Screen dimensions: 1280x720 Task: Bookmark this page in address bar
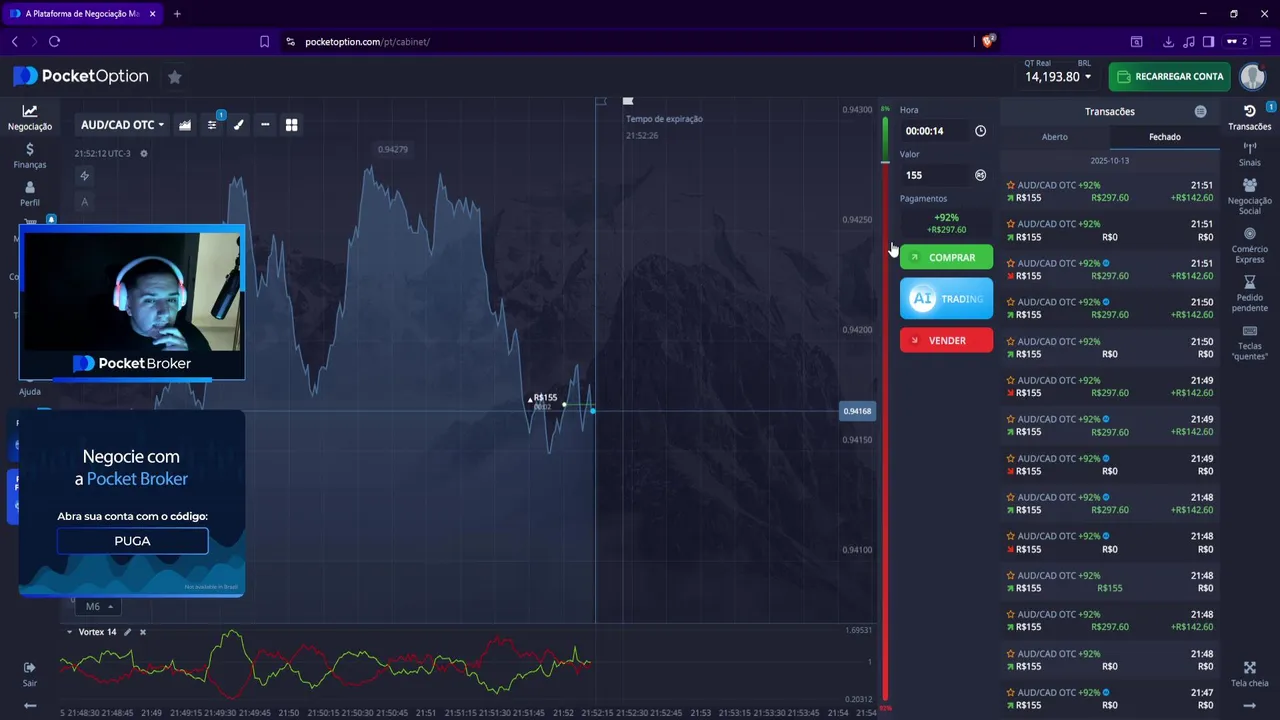[x=264, y=42]
